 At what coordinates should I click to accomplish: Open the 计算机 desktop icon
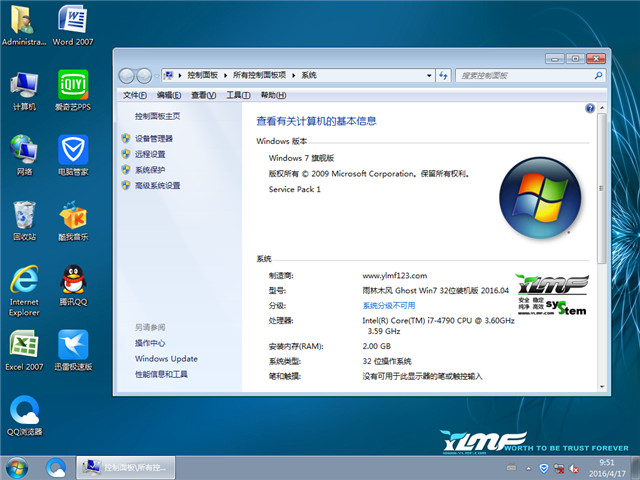point(24,91)
